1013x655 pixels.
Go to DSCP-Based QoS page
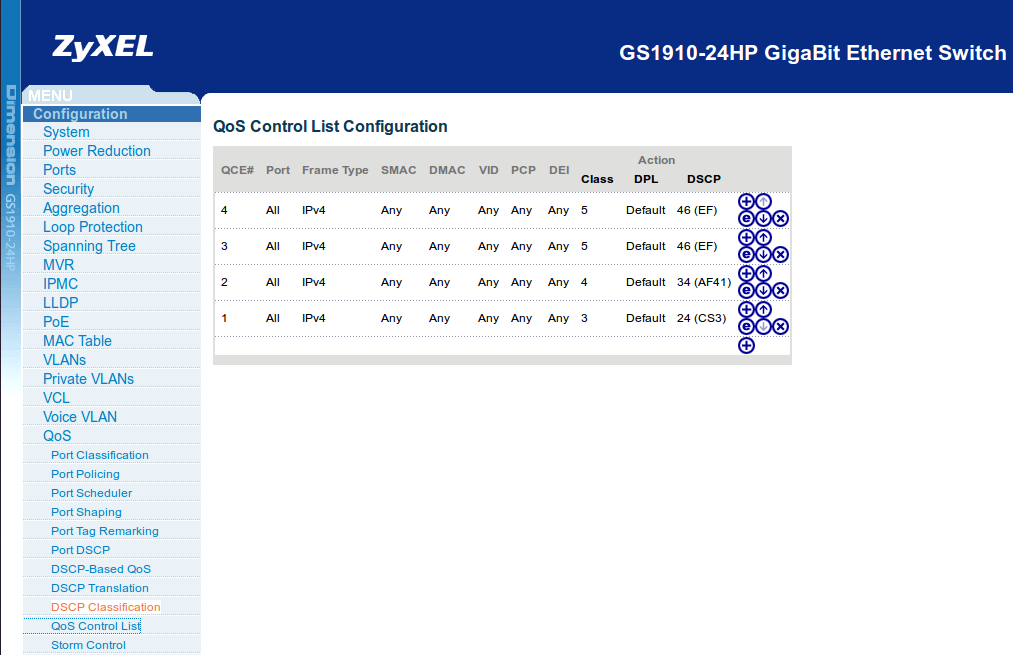click(x=101, y=569)
